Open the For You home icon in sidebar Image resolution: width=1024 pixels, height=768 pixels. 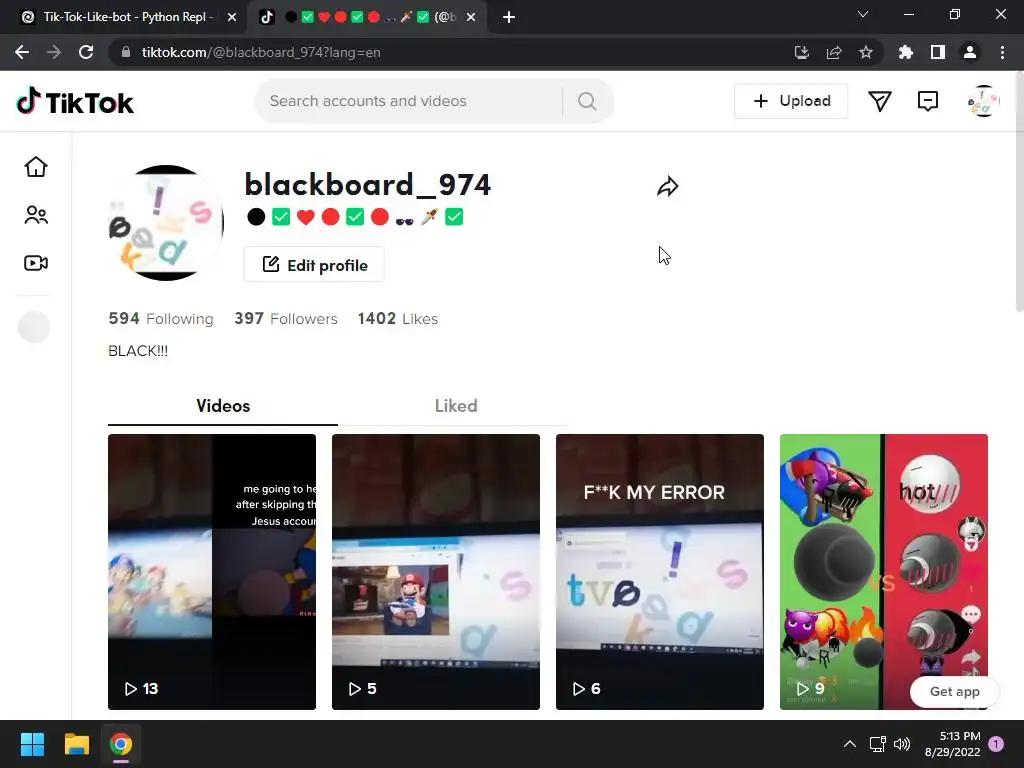(36, 167)
